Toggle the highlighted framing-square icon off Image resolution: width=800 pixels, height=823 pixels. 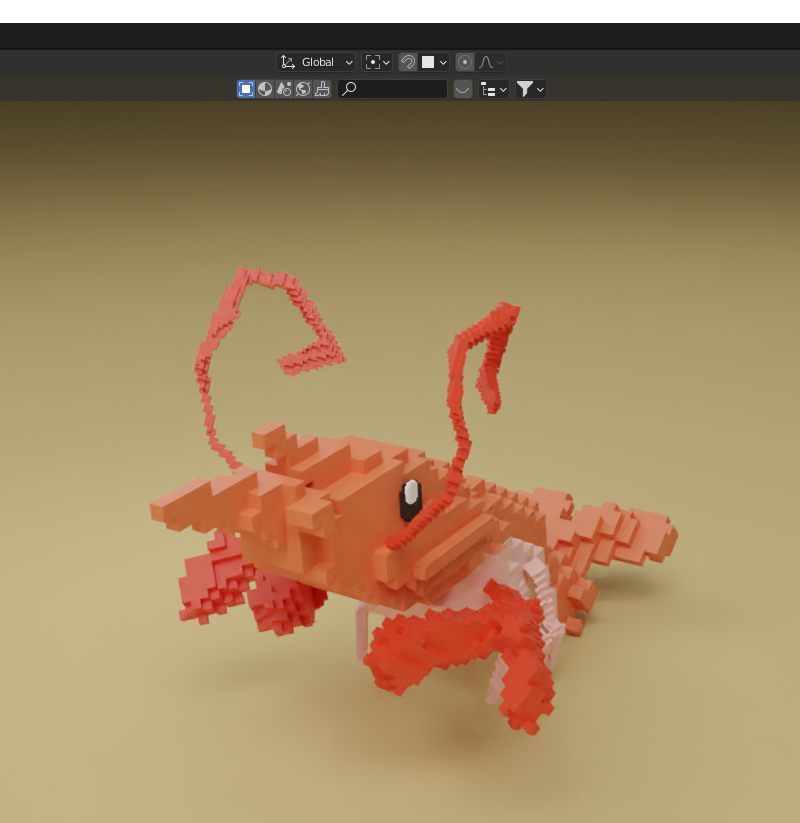coord(245,88)
